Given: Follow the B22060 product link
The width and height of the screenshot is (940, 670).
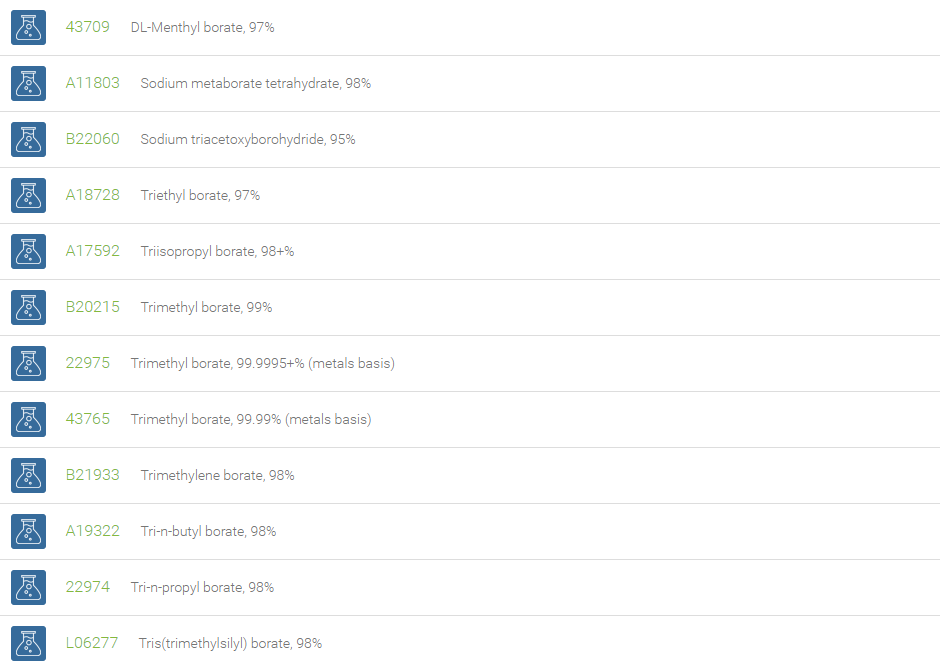Looking at the screenshot, I should (92, 139).
